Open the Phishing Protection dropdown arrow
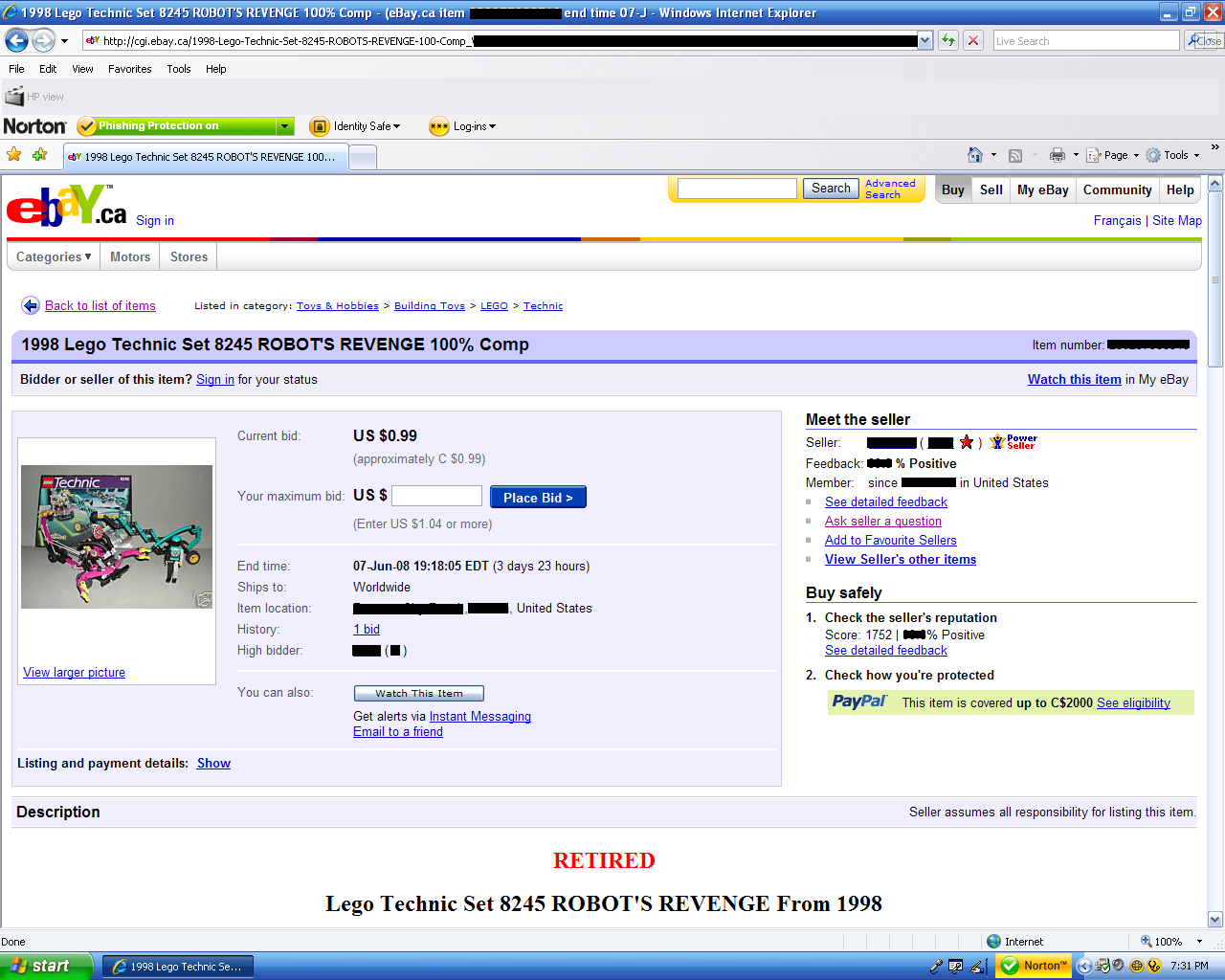The height and width of the screenshot is (980, 1225). [284, 126]
